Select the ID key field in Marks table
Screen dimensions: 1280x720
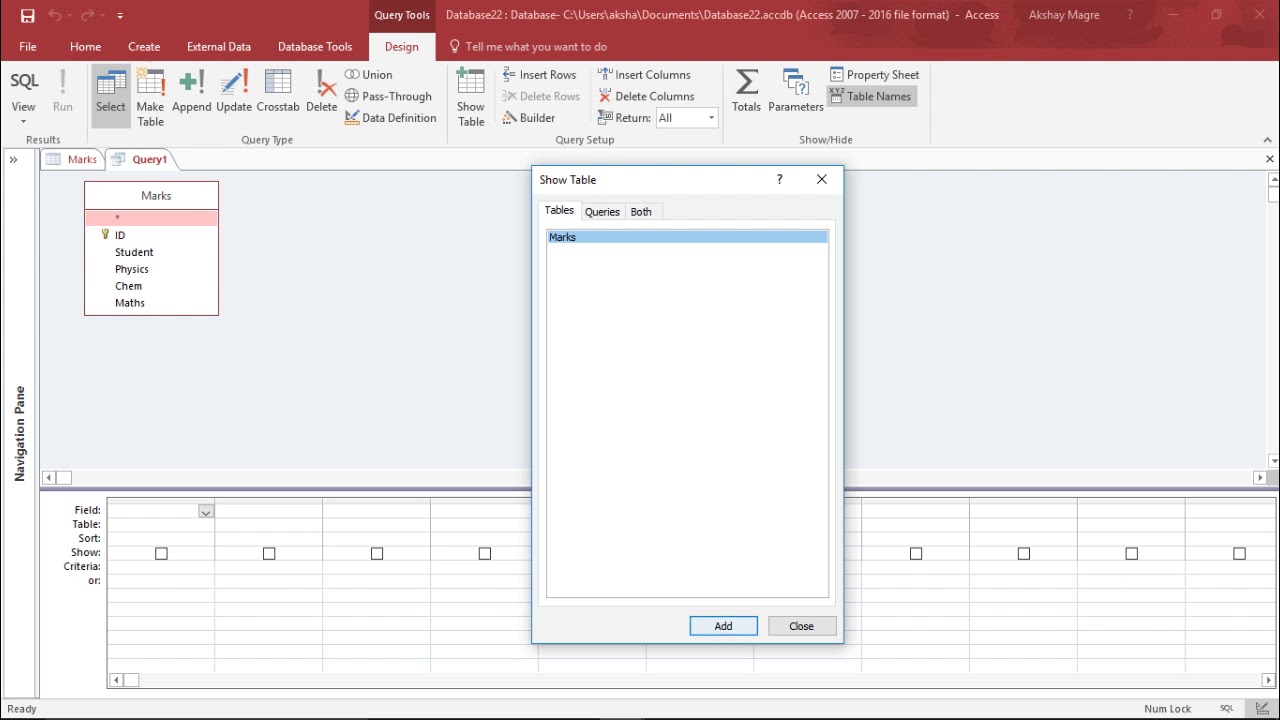[x=120, y=236]
